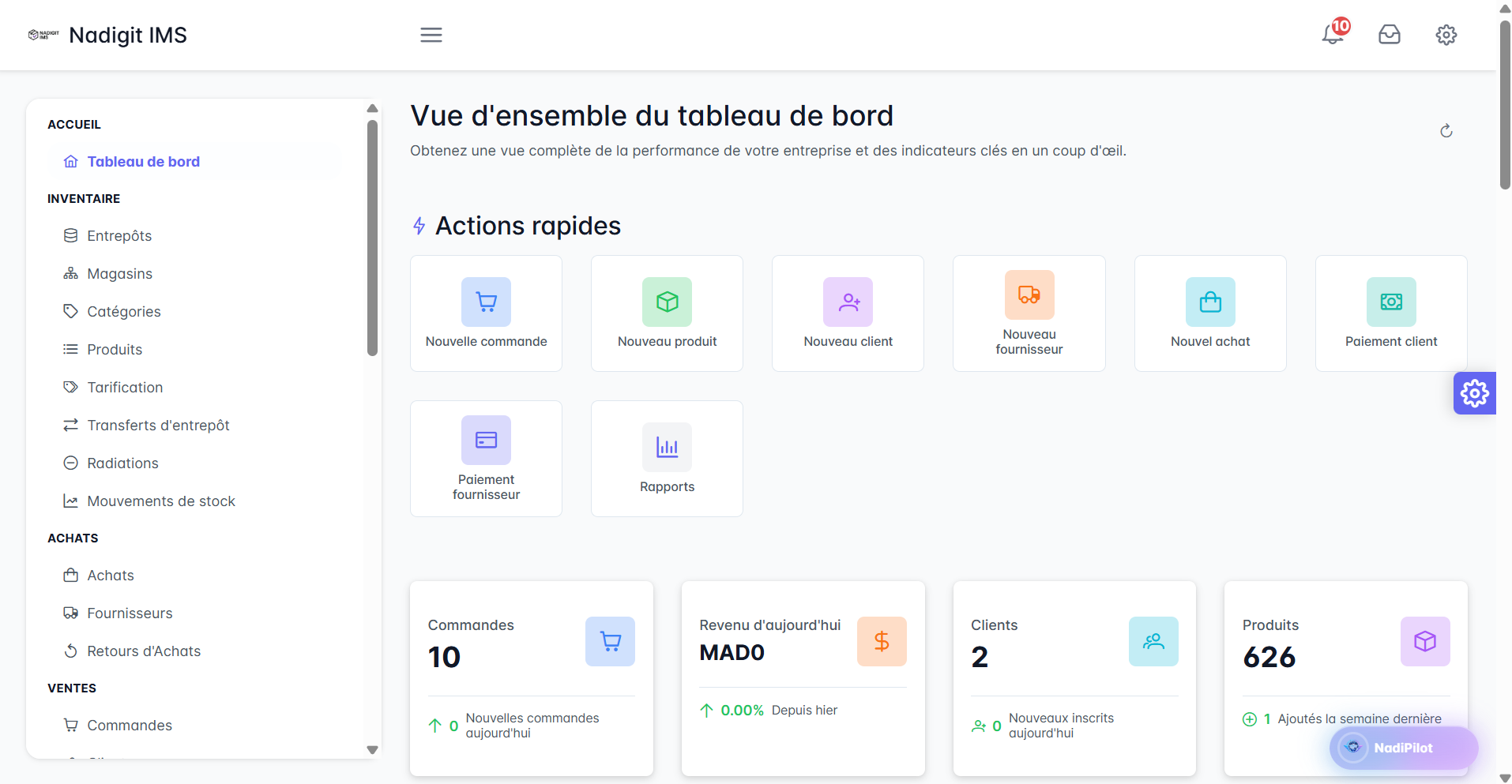
Task: Click the Nadigit IMS title text
Action: pos(128,35)
